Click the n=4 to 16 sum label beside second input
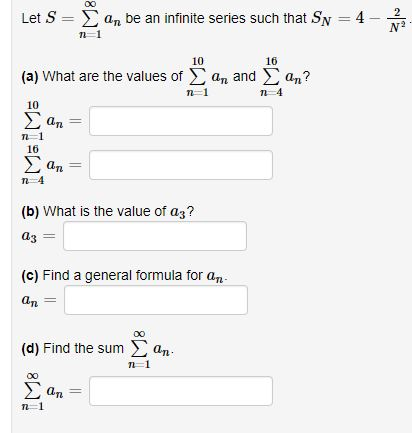 point(51,165)
